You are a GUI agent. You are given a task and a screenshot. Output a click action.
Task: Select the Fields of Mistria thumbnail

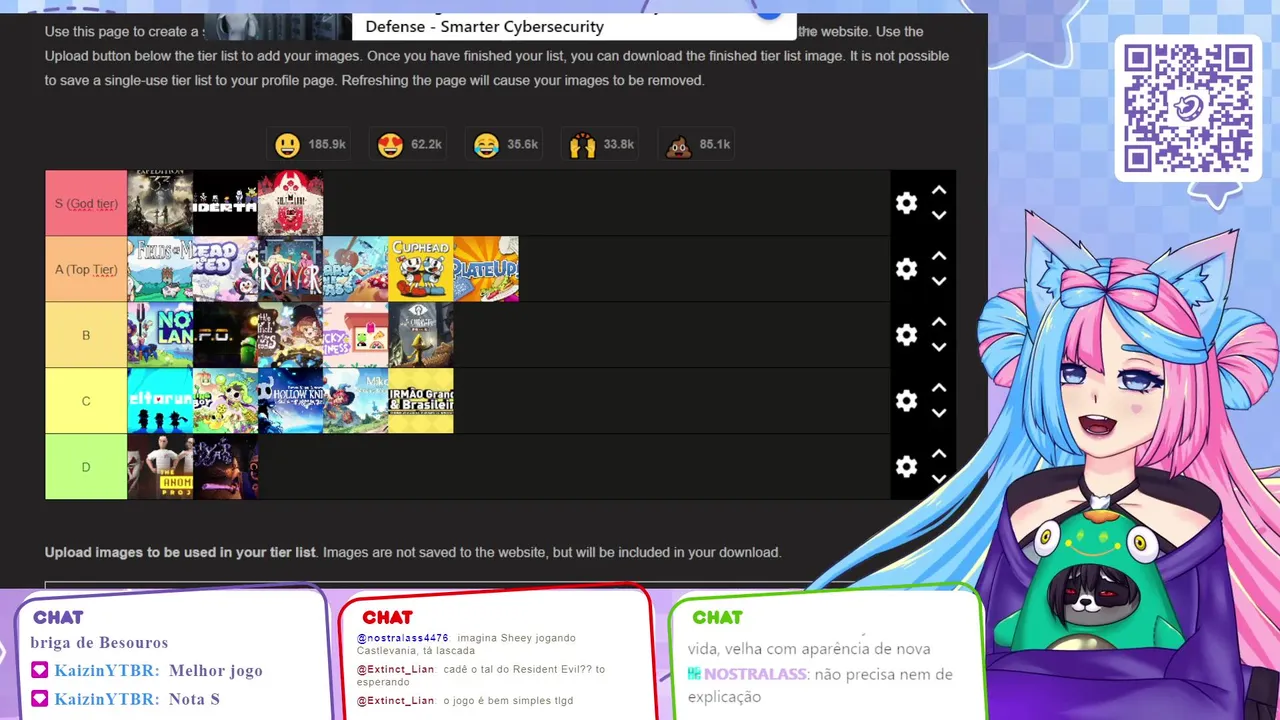[x=160, y=269]
